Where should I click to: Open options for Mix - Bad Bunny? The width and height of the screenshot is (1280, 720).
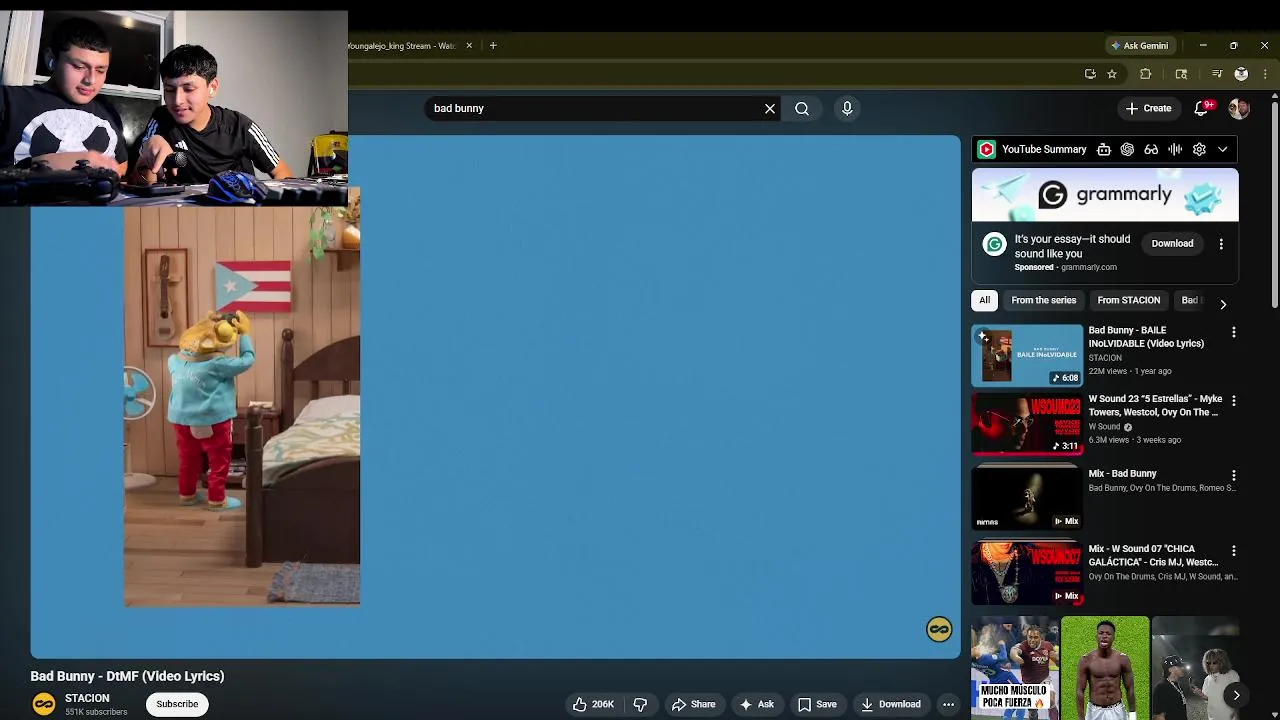click(1233, 476)
